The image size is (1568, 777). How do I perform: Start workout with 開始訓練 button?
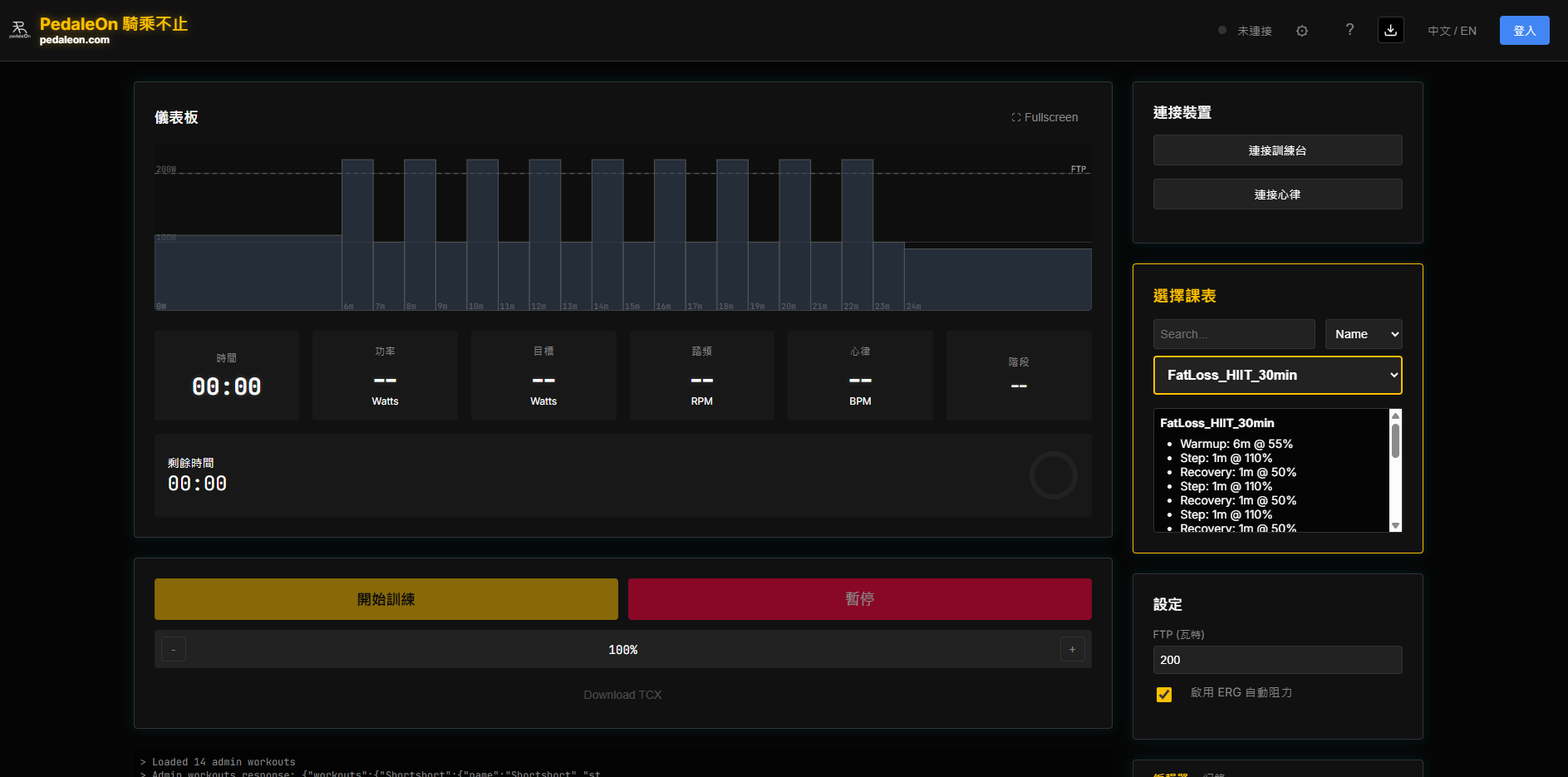coord(386,599)
